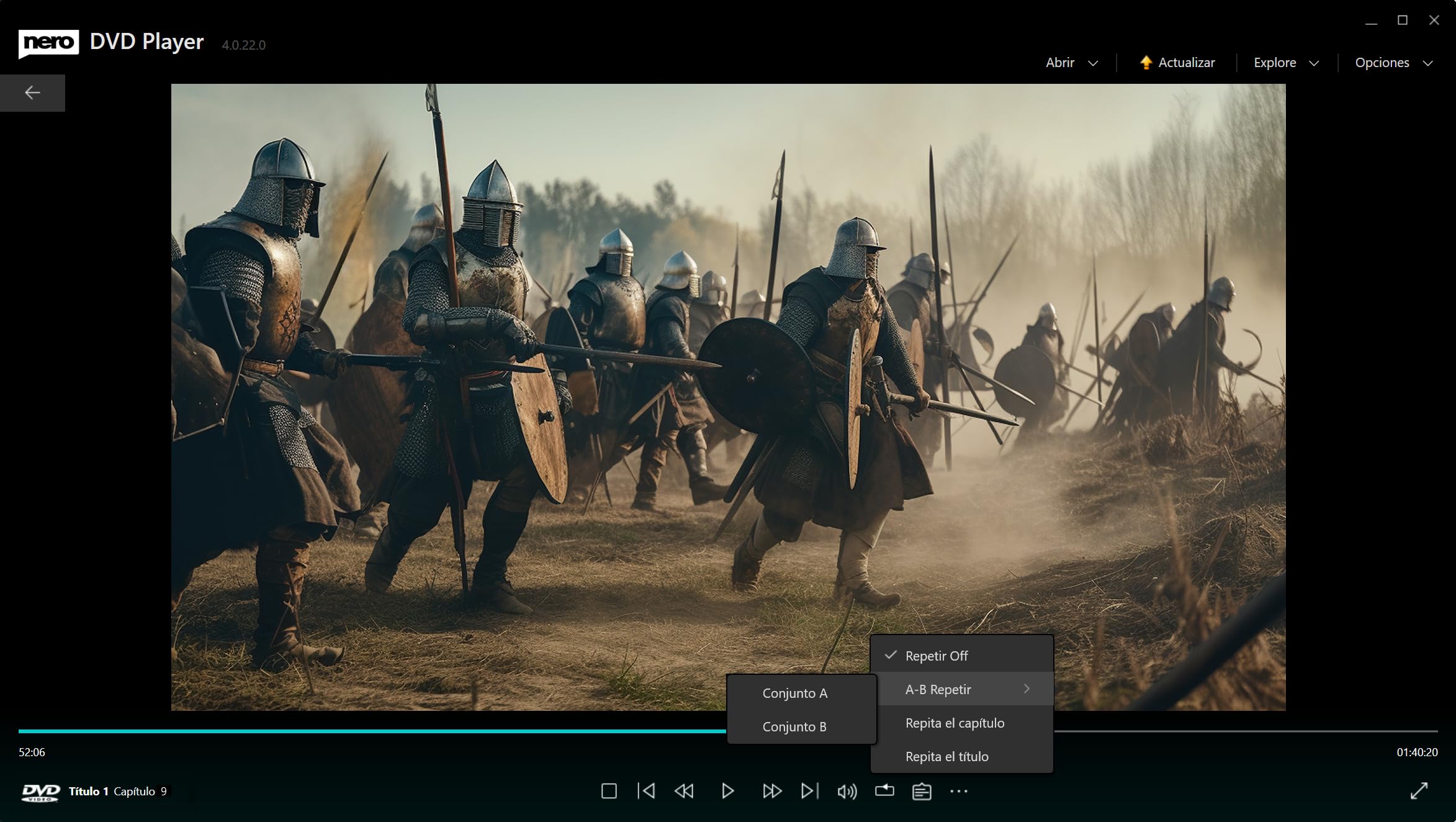The image size is (1456, 822).
Task: Seek within the elapsed teal progress bar
Action: pos(372,731)
